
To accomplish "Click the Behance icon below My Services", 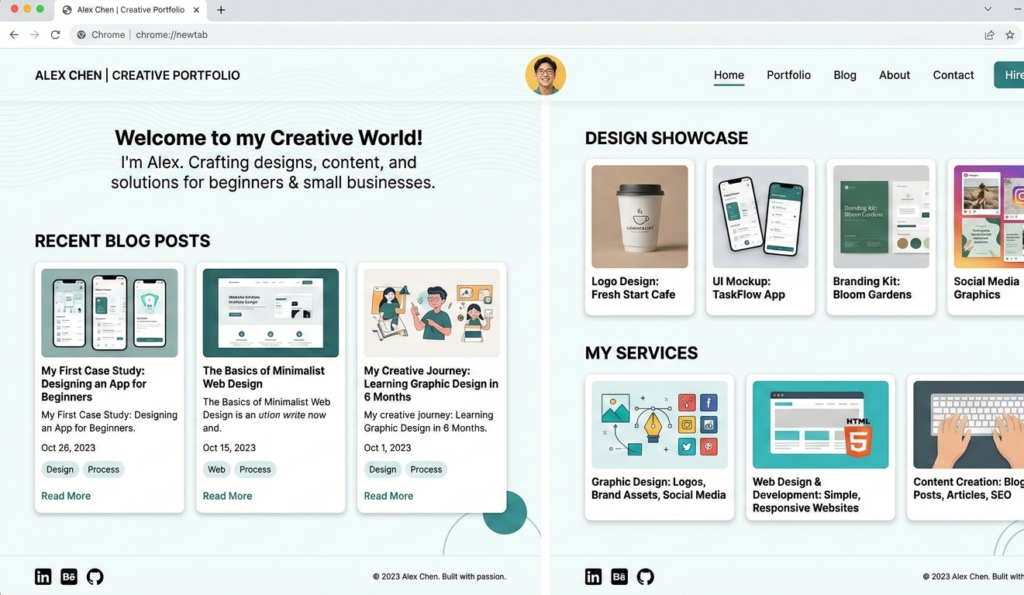I will click(x=619, y=577).
